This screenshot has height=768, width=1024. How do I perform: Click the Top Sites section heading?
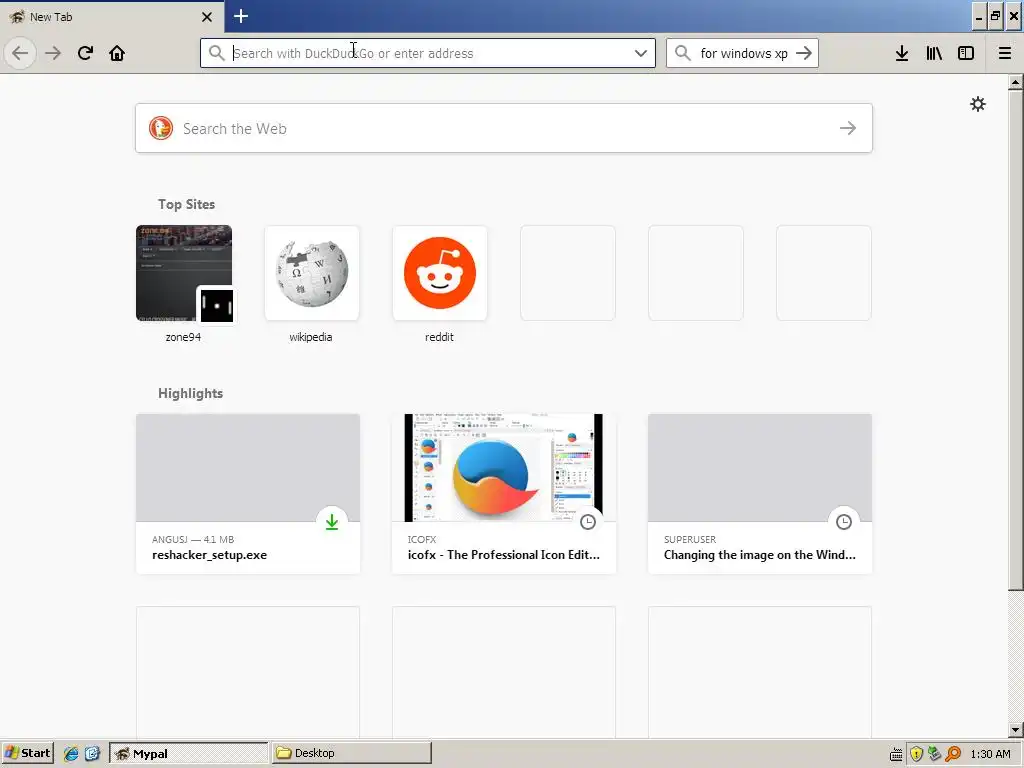tap(186, 204)
